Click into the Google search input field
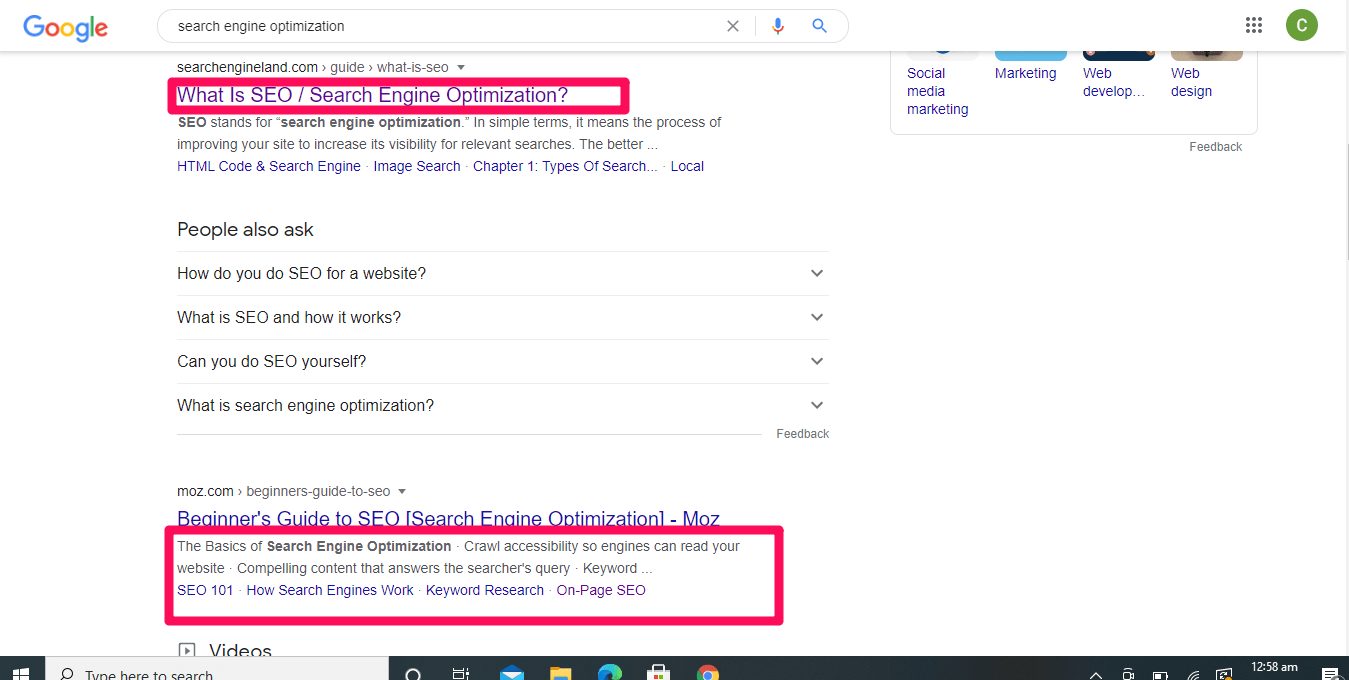 pos(440,26)
